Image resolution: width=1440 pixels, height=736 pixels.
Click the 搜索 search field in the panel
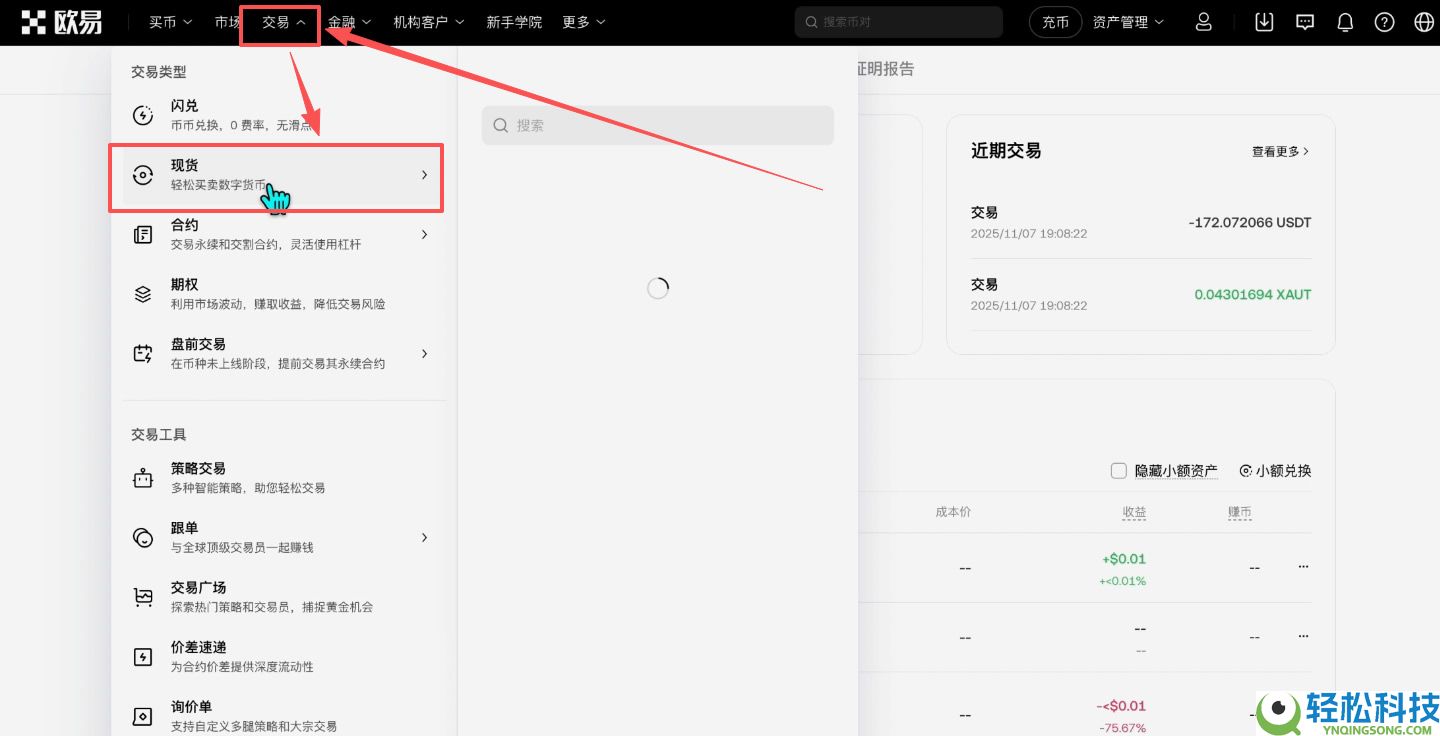(657, 125)
